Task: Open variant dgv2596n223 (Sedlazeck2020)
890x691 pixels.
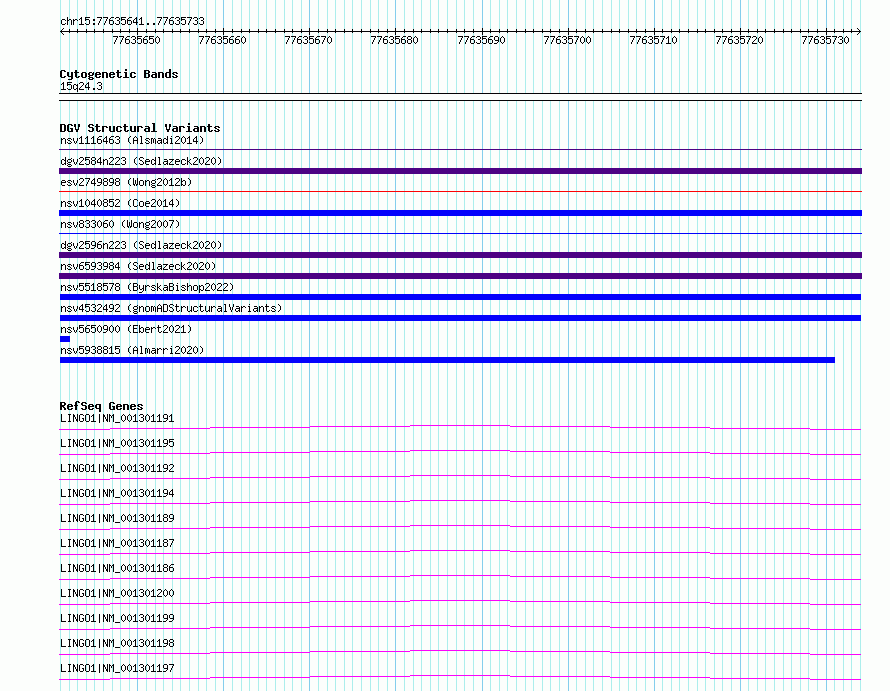Action: pyautogui.click(x=141, y=245)
